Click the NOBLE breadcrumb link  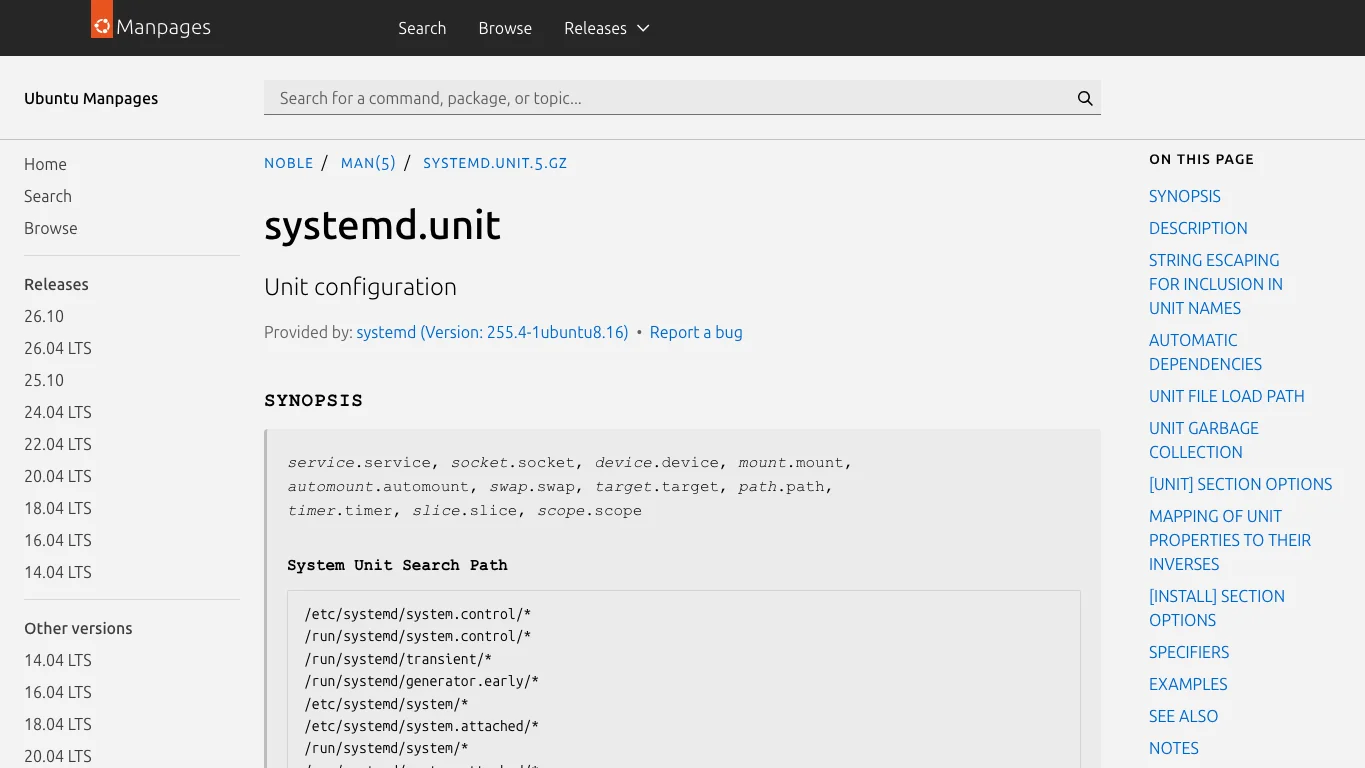(289, 163)
